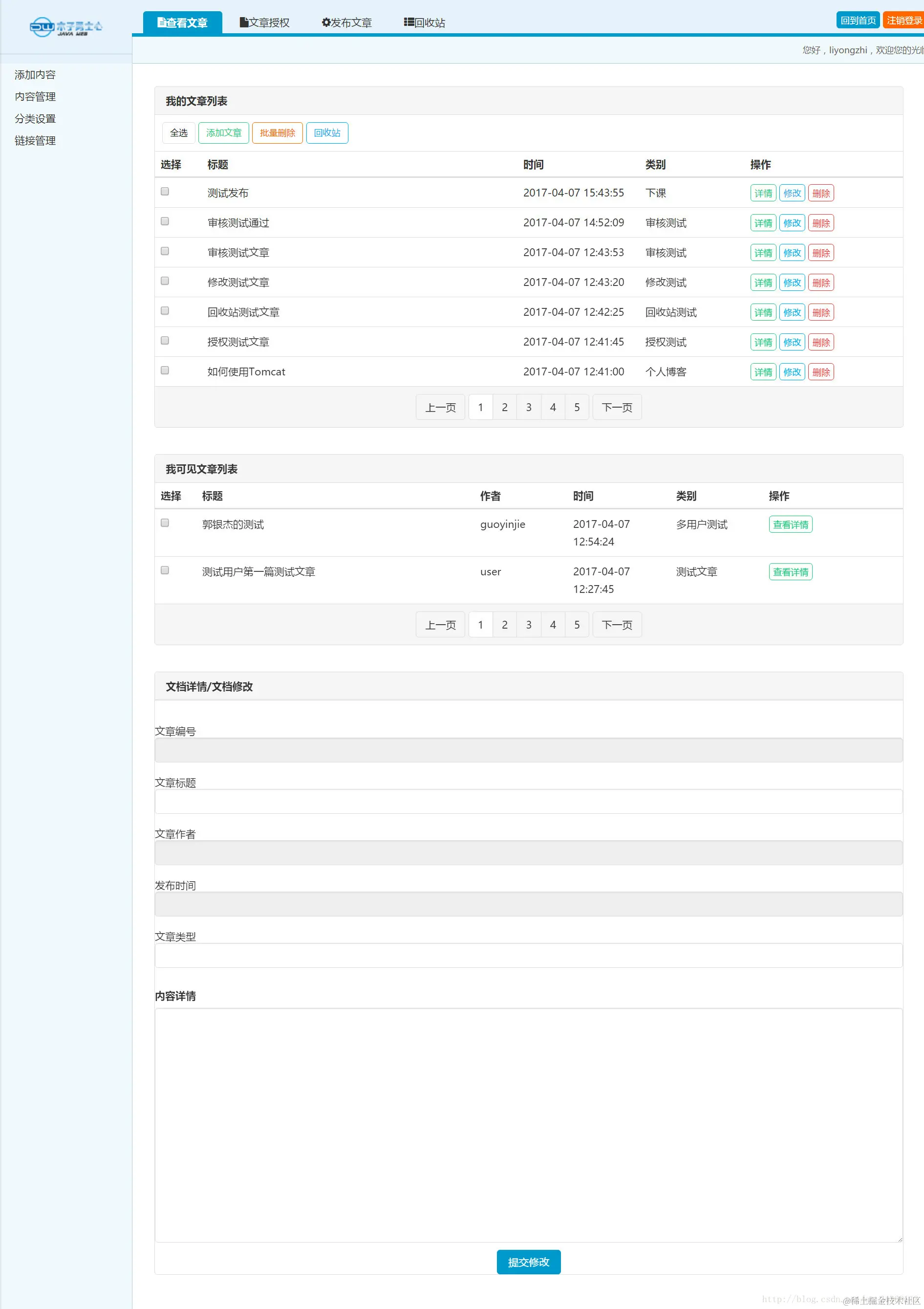Click the 回收站 button above the table
Viewport: 924px width, 1309px height.
326,133
